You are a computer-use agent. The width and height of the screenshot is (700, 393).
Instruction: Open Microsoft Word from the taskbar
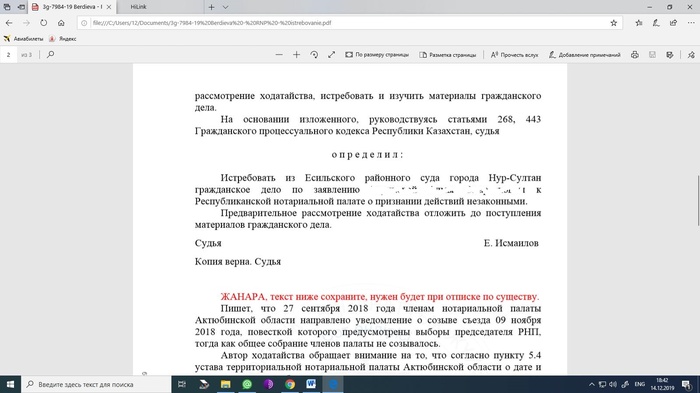(311, 384)
